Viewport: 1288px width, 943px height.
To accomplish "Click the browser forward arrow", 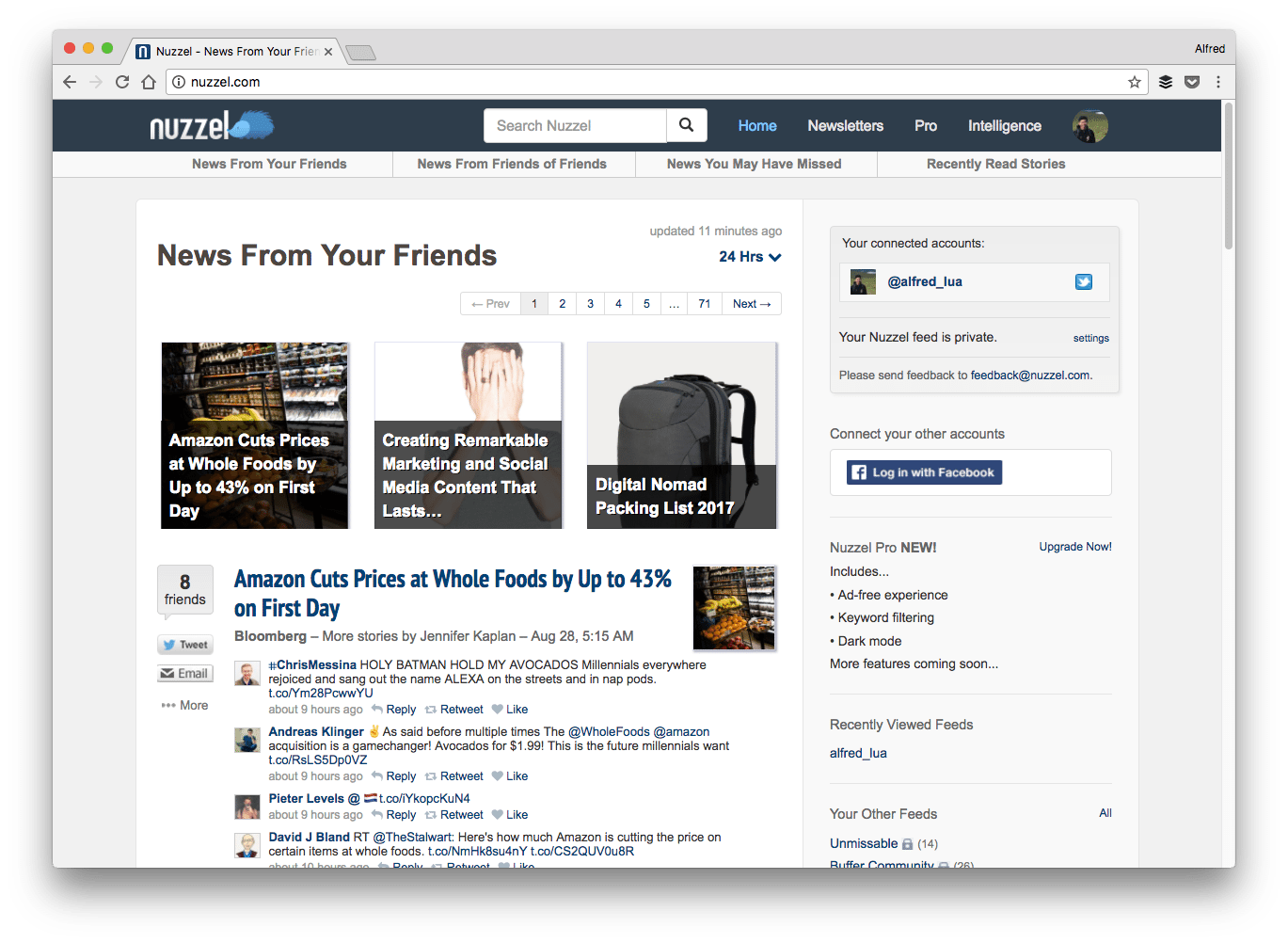I will coord(96,82).
